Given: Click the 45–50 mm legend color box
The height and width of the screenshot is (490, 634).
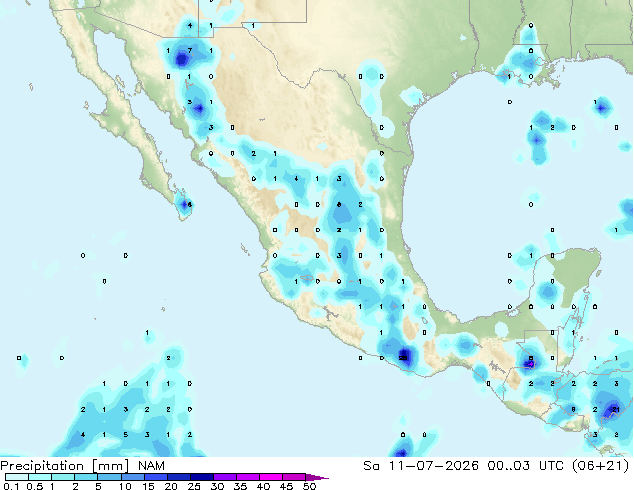Looking at the screenshot, I should [294, 477].
